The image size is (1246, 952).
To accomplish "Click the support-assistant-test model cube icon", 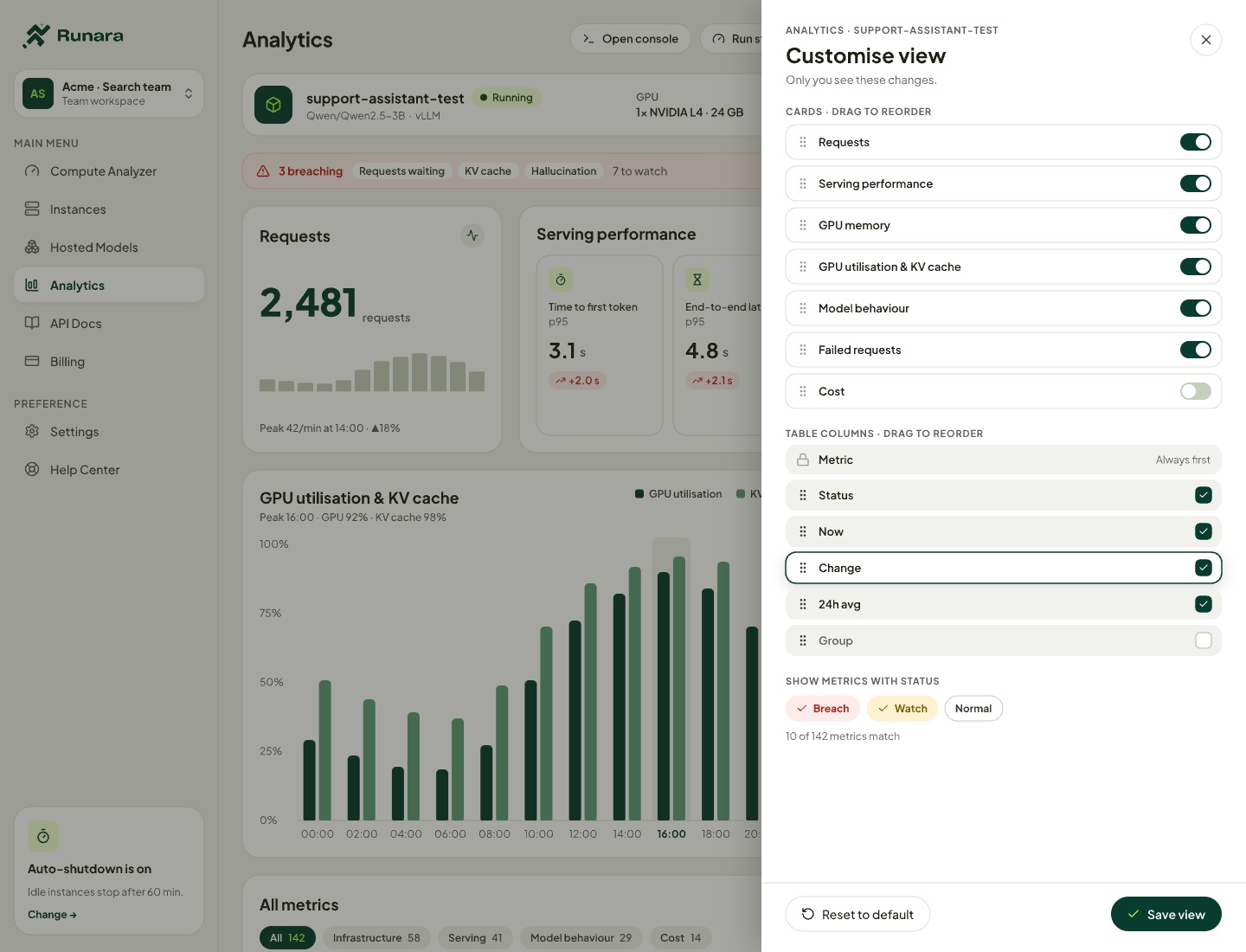I will pyautogui.click(x=273, y=105).
